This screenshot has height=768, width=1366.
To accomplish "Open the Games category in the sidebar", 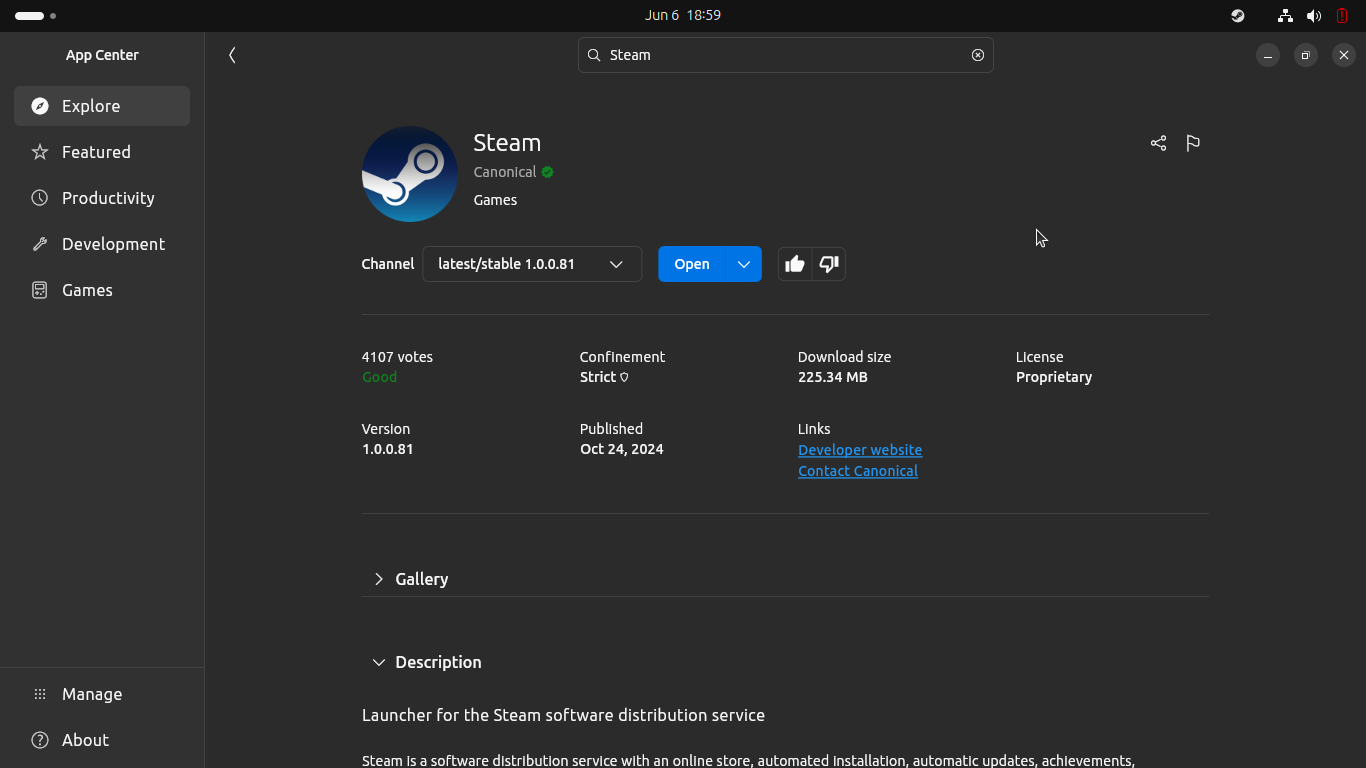I will pos(87,290).
